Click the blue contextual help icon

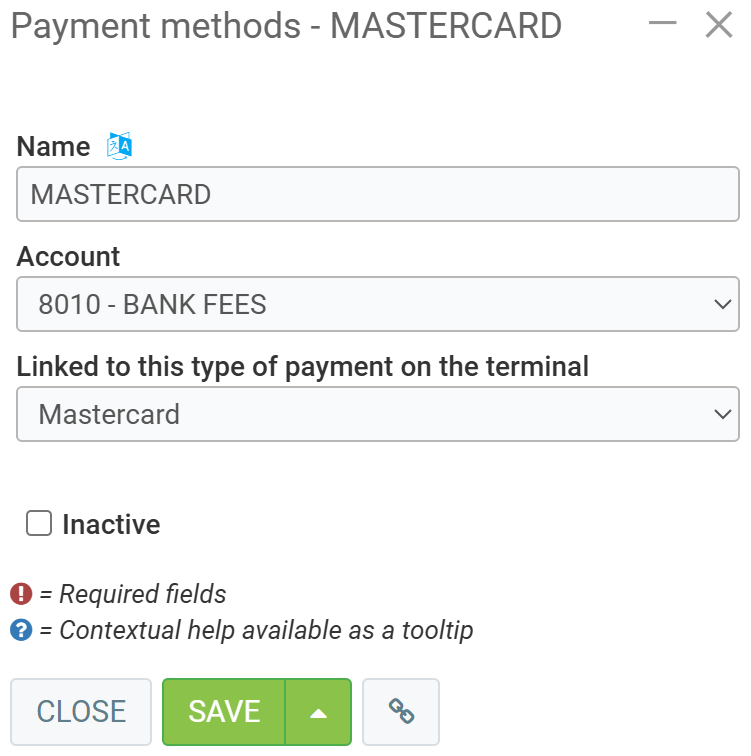pos(22,631)
